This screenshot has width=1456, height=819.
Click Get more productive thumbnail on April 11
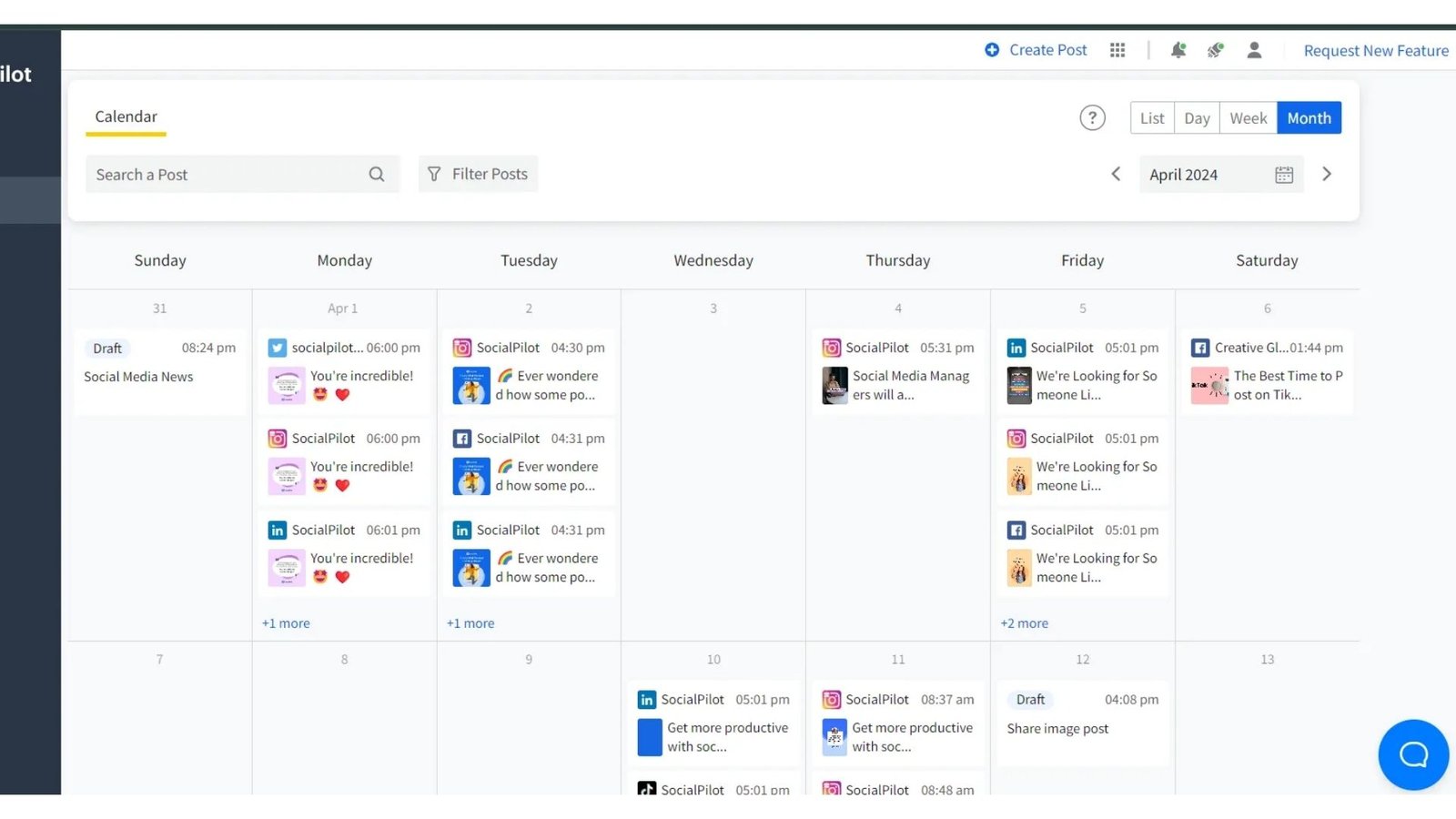(x=834, y=737)
